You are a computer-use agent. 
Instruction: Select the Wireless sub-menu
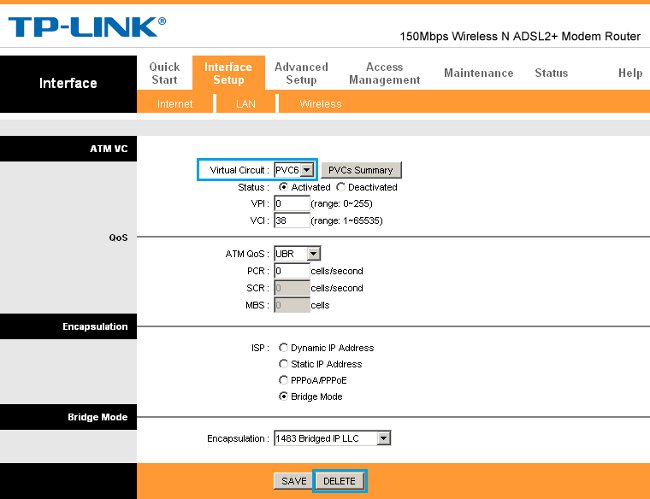point(320,104)
